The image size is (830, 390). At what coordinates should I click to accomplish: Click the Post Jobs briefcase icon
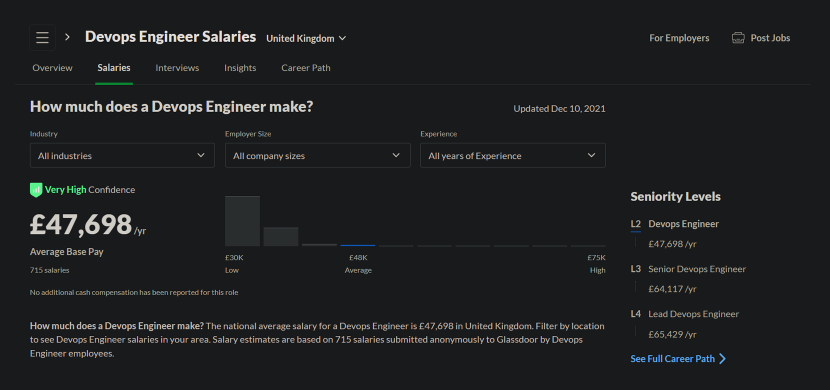(x=738, y=38)
